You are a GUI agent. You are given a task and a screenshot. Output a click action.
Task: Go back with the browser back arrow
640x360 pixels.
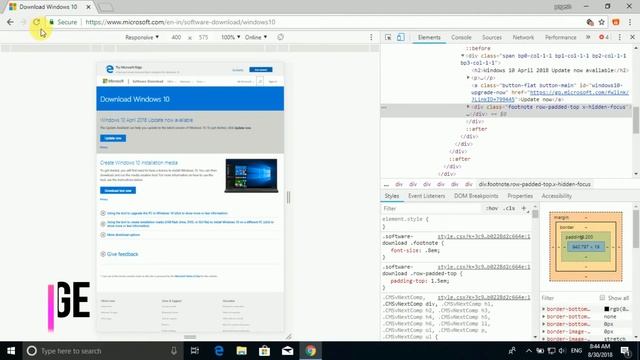10,22
